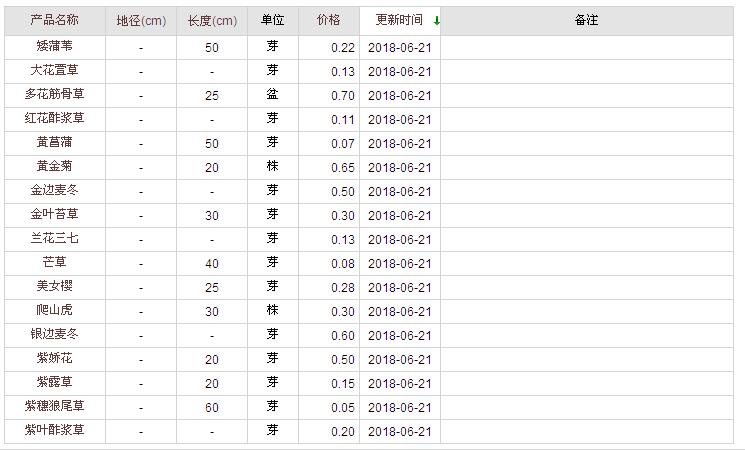Click the 长度(cm) column header
The image size is (745, 450).
[x=212, y=20]
